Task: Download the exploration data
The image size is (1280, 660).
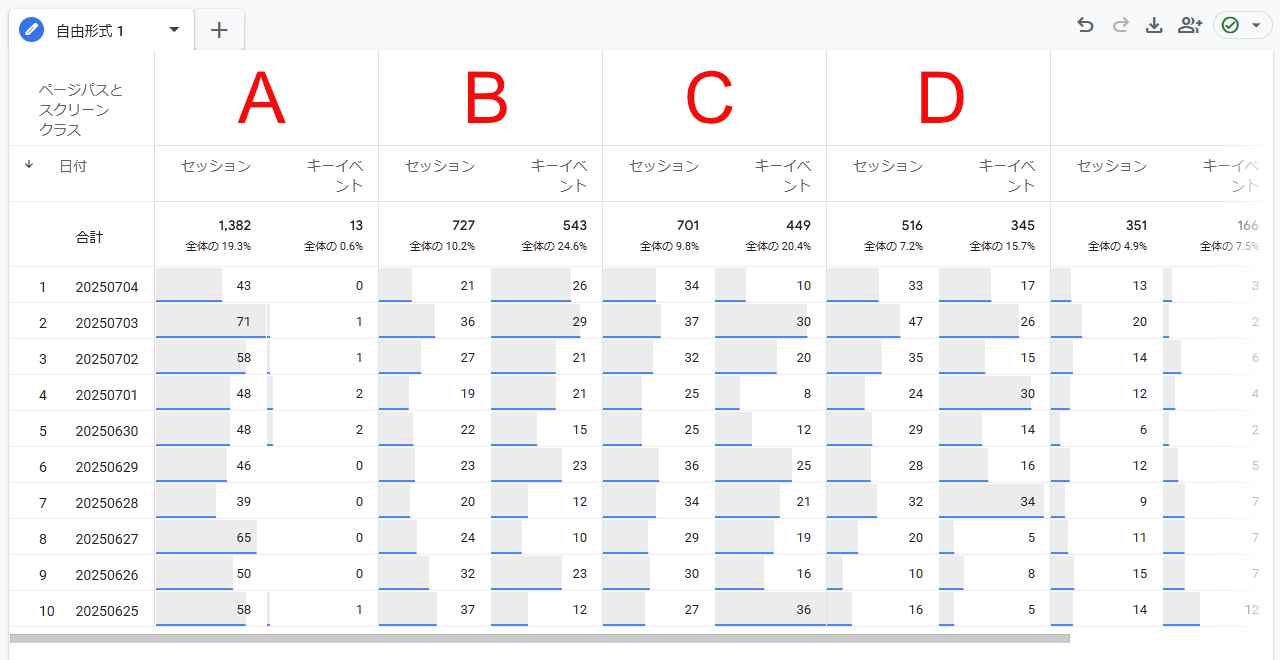Action: 1154,26
